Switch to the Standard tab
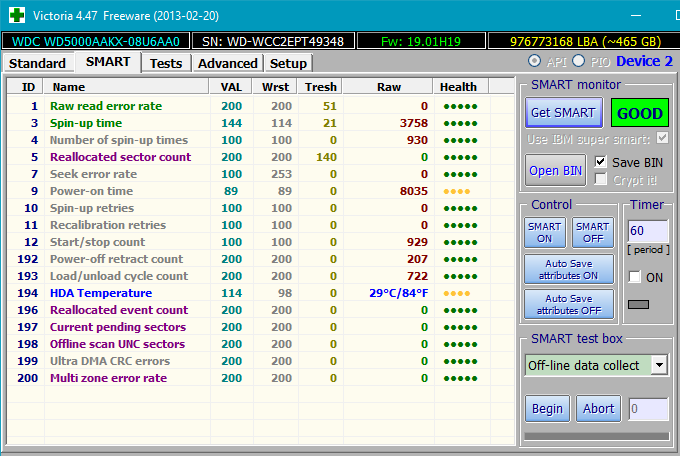The width and height of the screenshot is (680, 456). click(x=37, y=63)
